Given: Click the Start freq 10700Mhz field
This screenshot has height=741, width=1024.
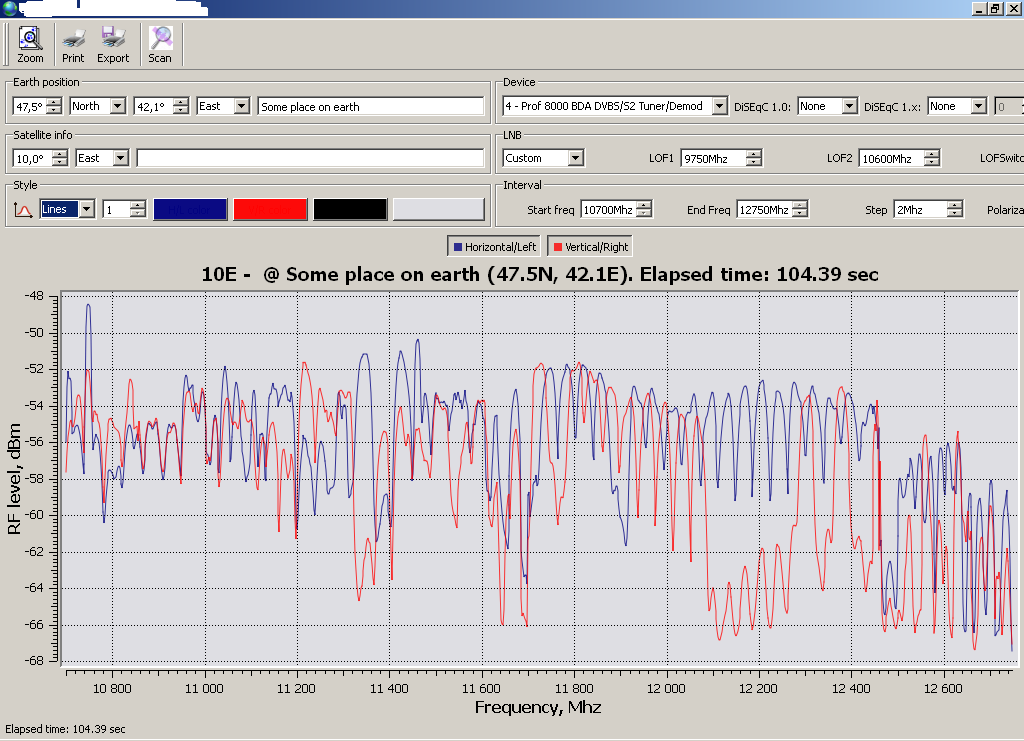Looking at the screenshot, I should (609, 210).
